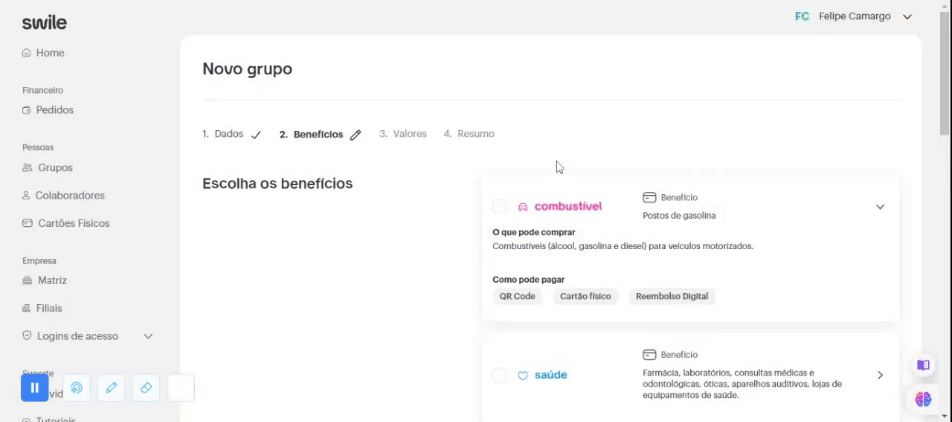This screenshot has height=422, width=952.
Task: Click the Home house icon
Action: [x=26, y=53]
